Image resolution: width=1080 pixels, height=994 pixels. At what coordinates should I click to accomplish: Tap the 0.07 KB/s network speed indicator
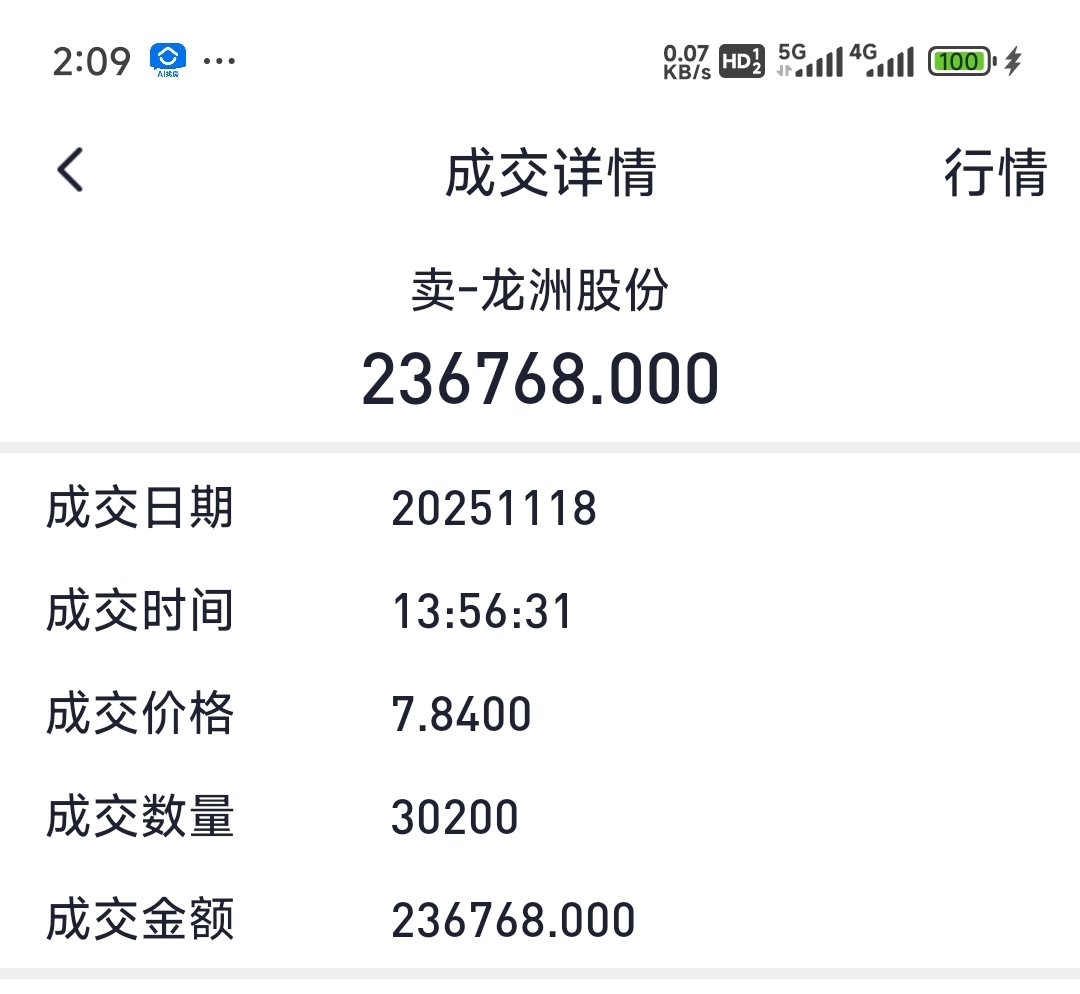click(x=687, y=62)
